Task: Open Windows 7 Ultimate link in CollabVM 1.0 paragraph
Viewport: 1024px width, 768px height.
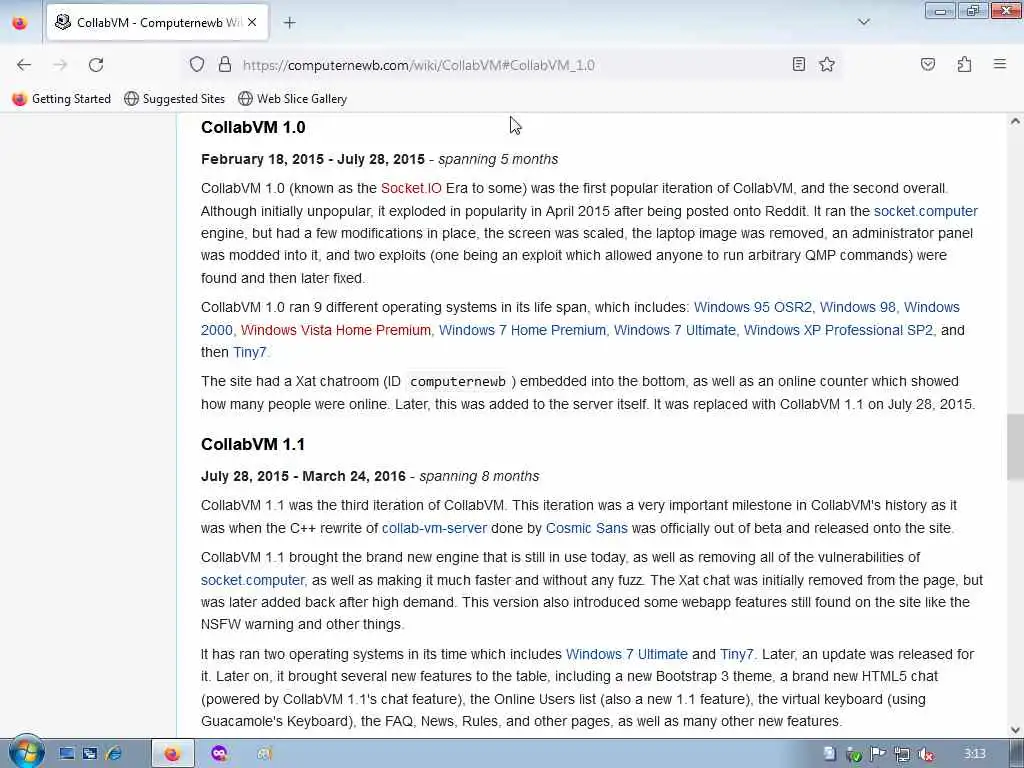Action: (x=675, y=330)
